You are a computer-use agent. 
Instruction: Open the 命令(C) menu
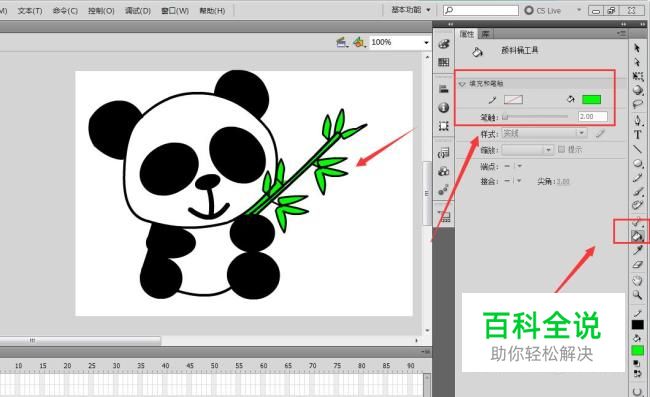point(65,11)
